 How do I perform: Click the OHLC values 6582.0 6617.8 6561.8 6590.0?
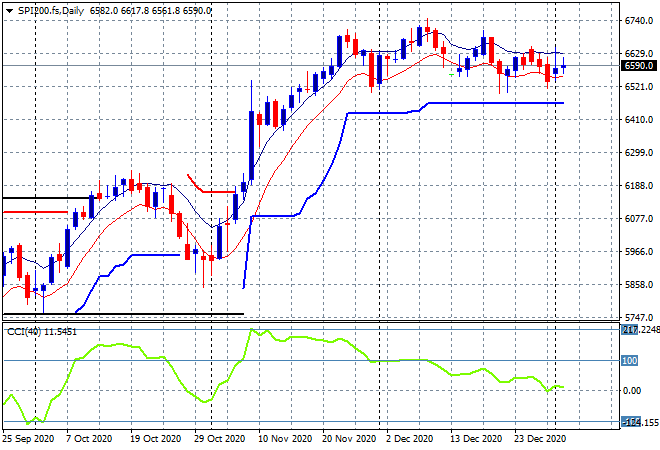point(150,11)
